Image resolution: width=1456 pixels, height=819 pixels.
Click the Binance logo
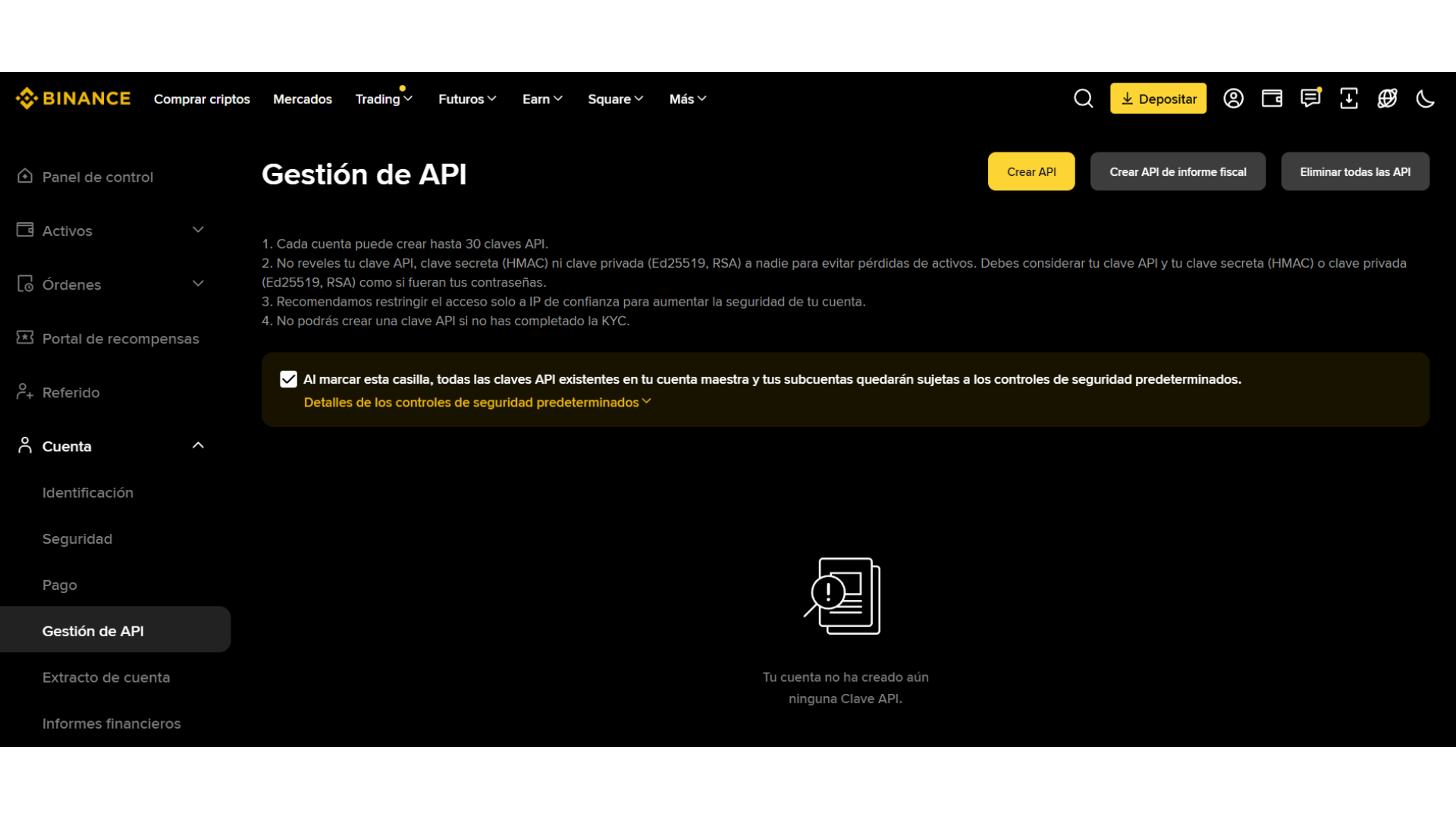(x=72, y=98)
